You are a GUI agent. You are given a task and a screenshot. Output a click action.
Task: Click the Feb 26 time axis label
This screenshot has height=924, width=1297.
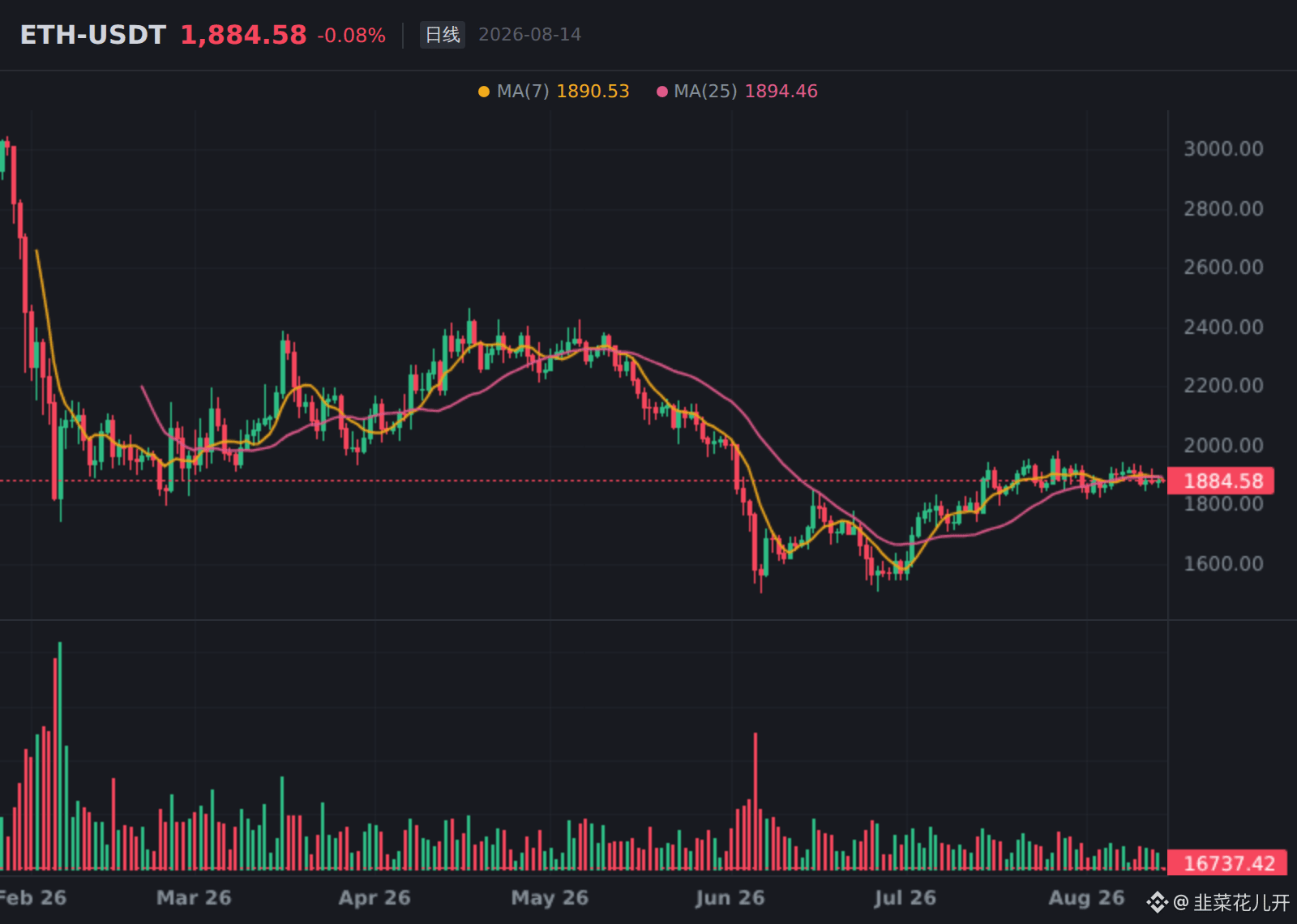tap(32, 898)
